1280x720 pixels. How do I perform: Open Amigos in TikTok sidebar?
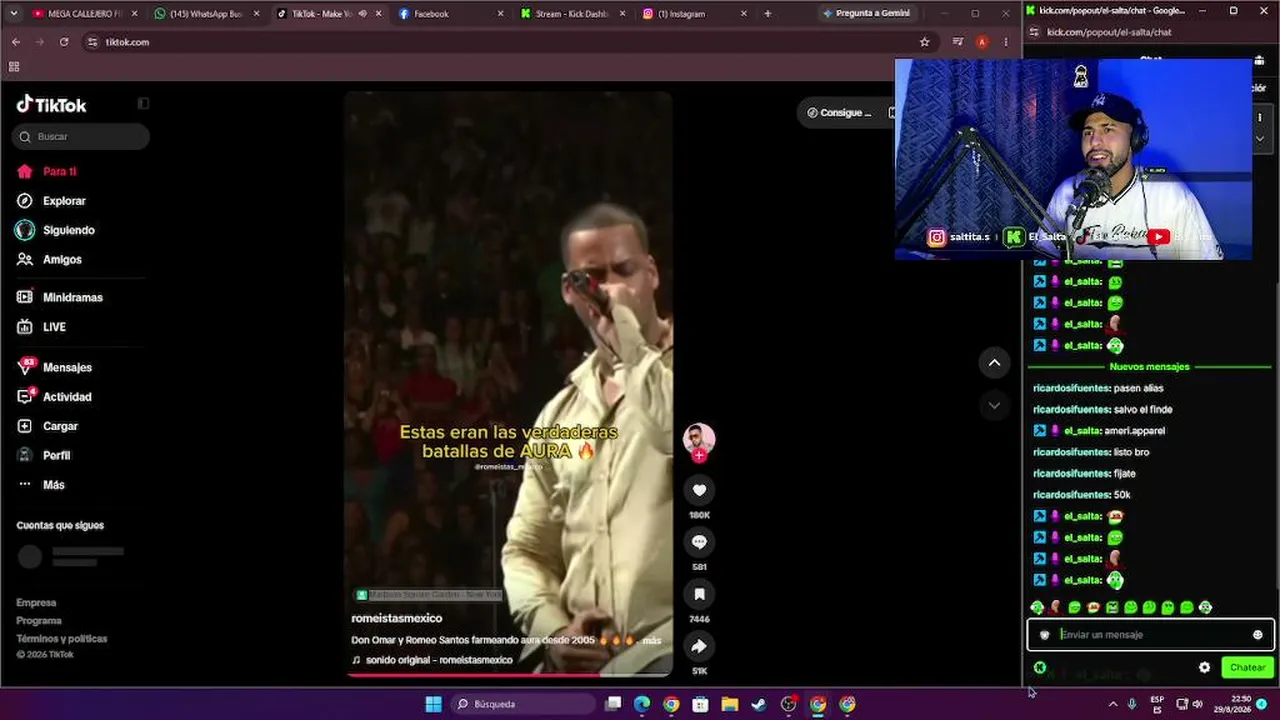click(62, 259)
